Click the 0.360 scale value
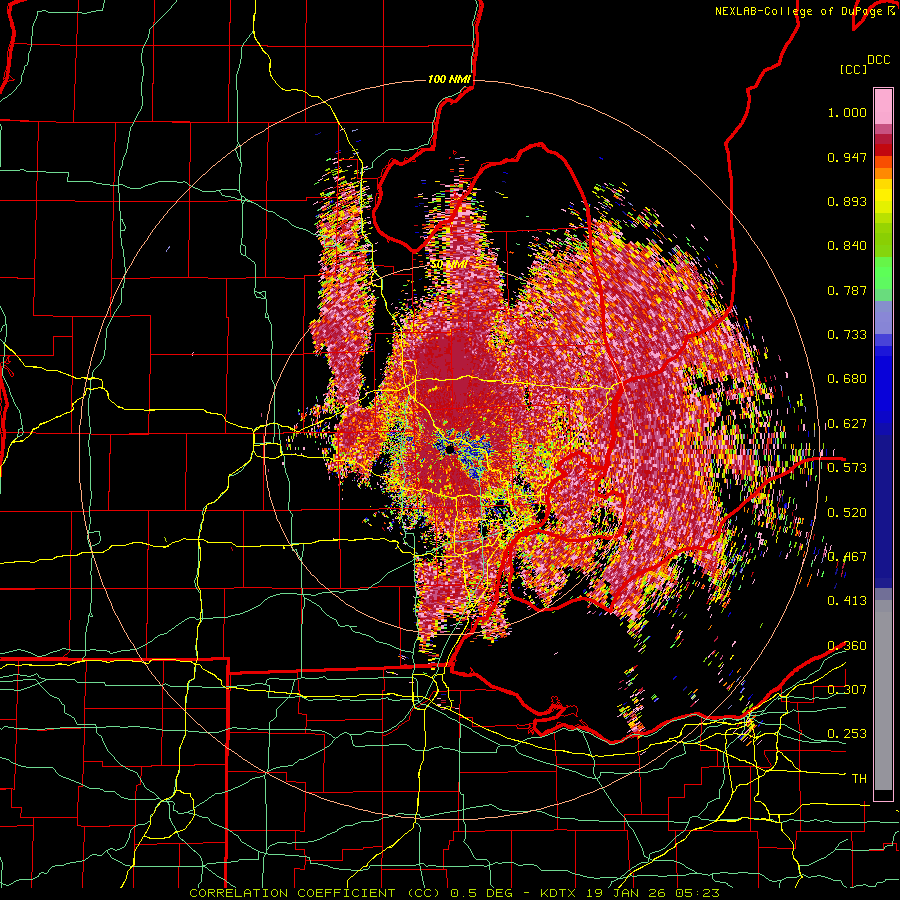This screenshot has height=900, width=900. click(847, 646)
